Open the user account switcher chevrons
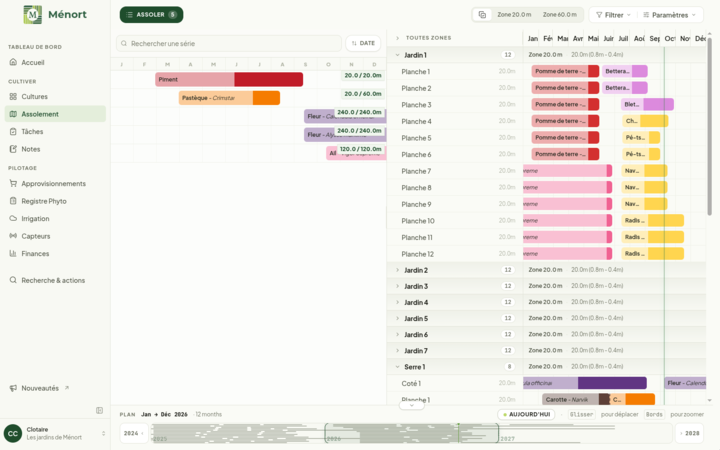 (x=103, y=433)
